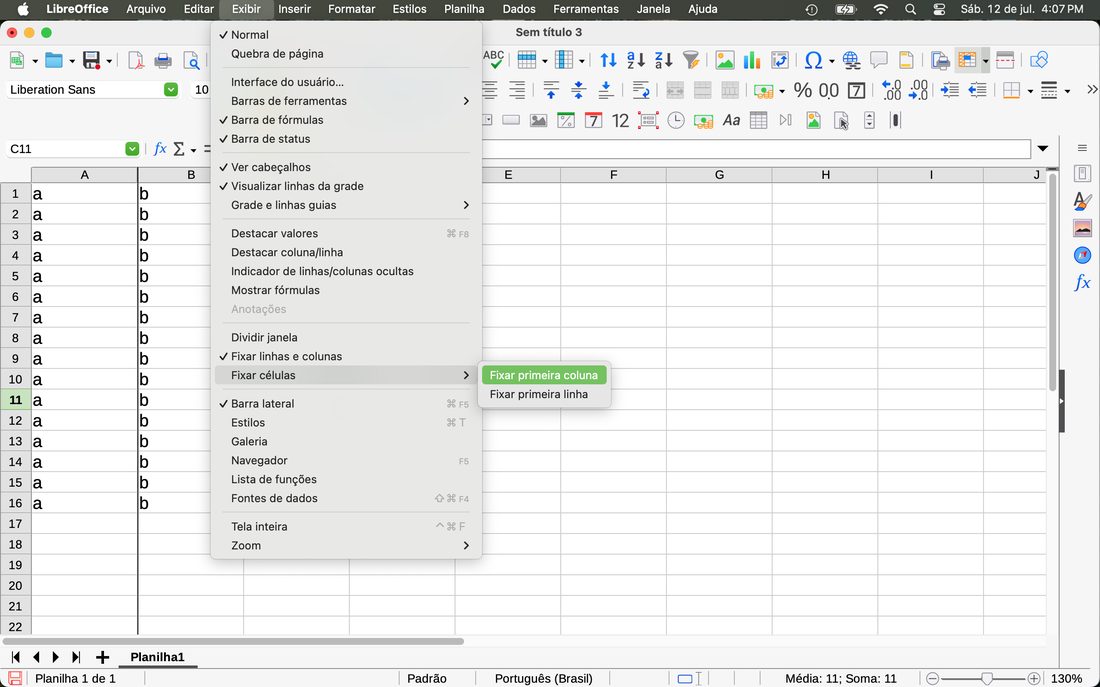
Task: Click the Sum sigma icon
Action: 179,149
